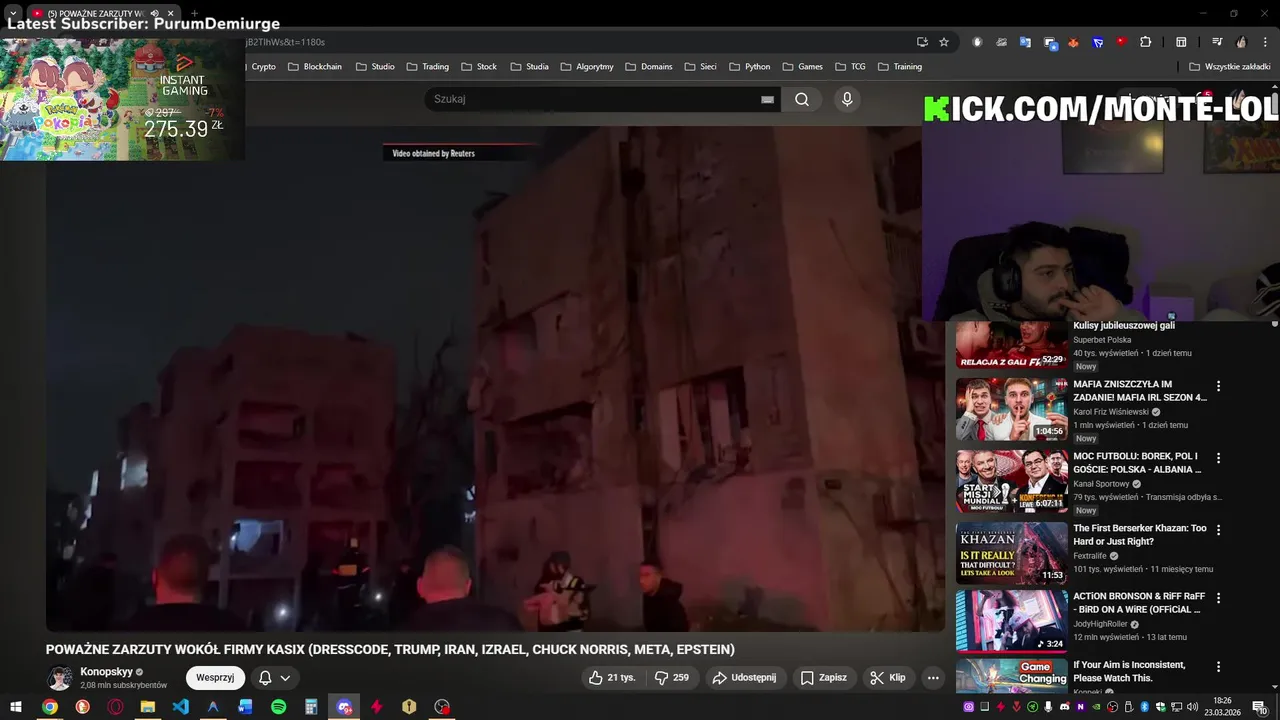
Task: Open the volume control in system tray
Action: [1192, 707]
